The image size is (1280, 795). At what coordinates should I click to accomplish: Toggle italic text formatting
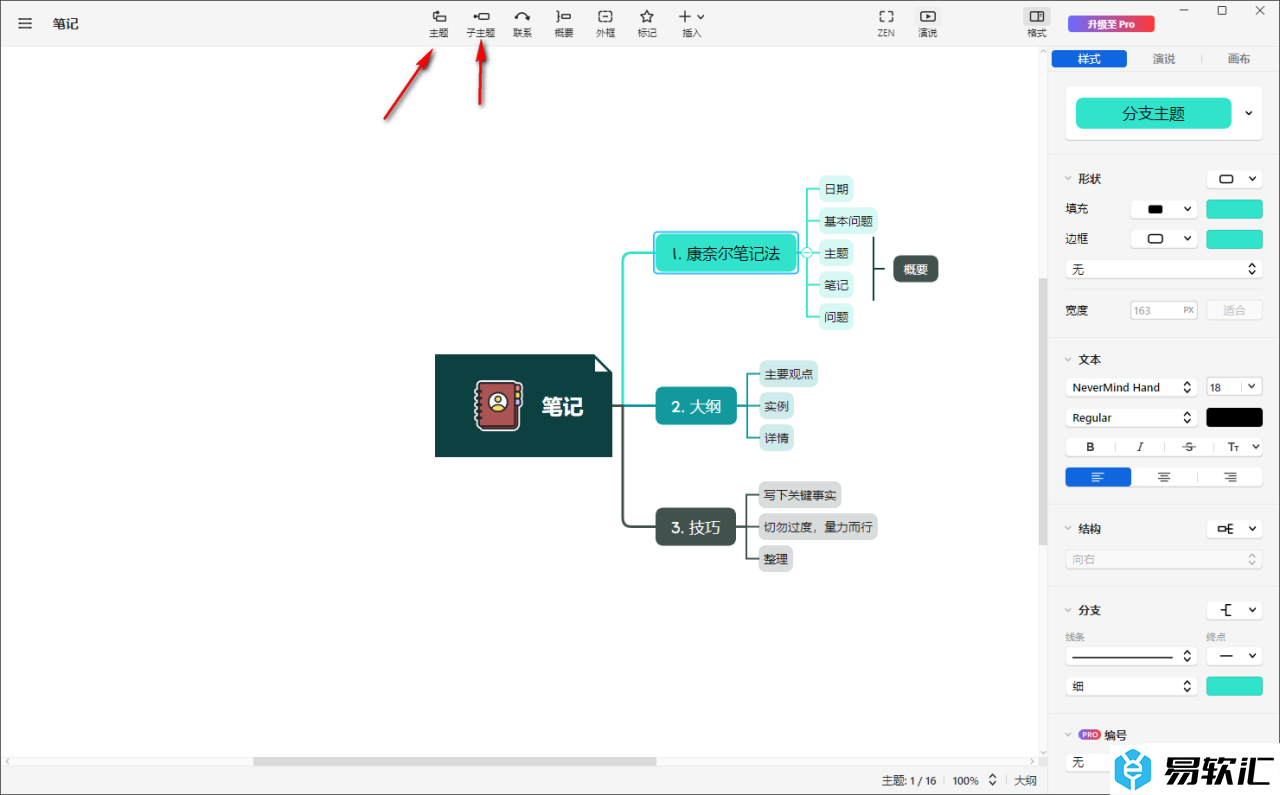click(x=1139, y=447)
